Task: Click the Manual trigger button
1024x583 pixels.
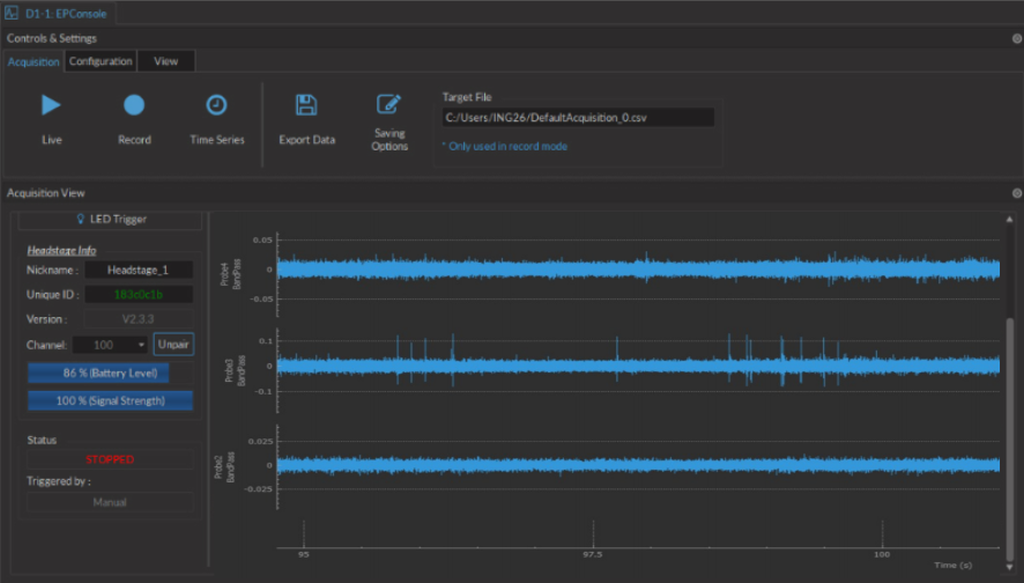Action: [x=108, y=502]
